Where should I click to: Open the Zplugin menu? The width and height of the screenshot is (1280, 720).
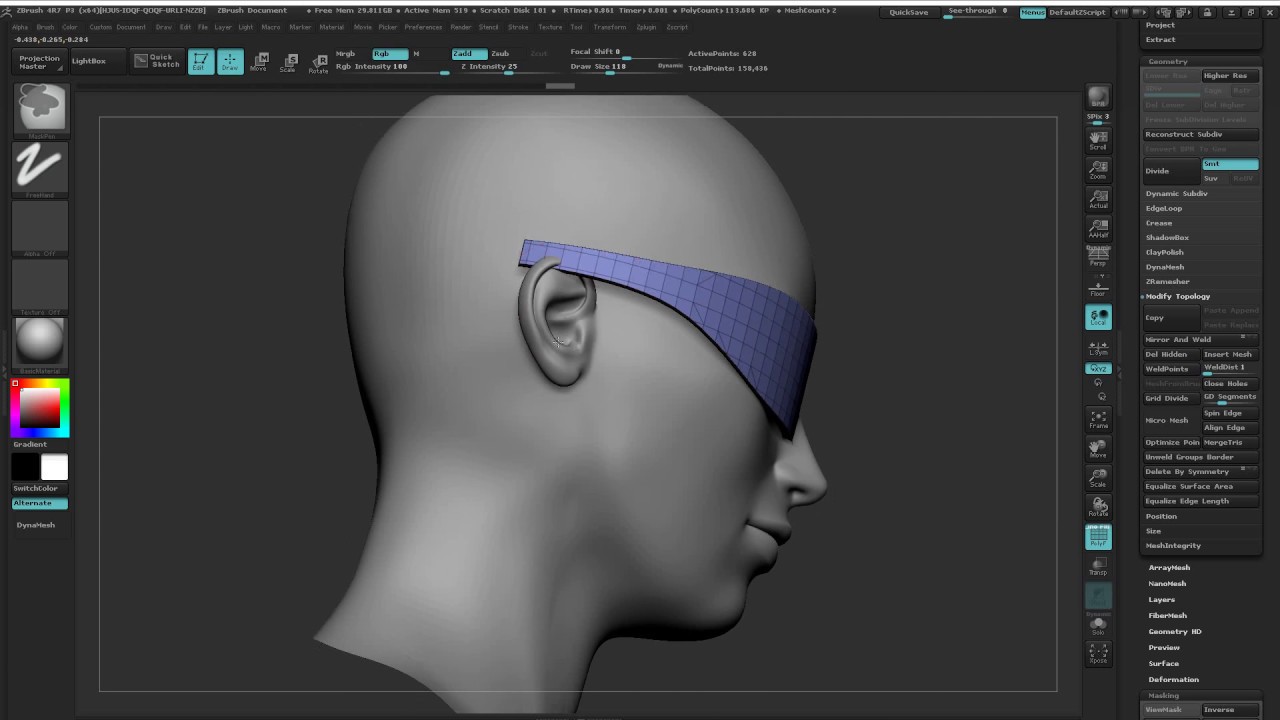[x=646, y=27]
